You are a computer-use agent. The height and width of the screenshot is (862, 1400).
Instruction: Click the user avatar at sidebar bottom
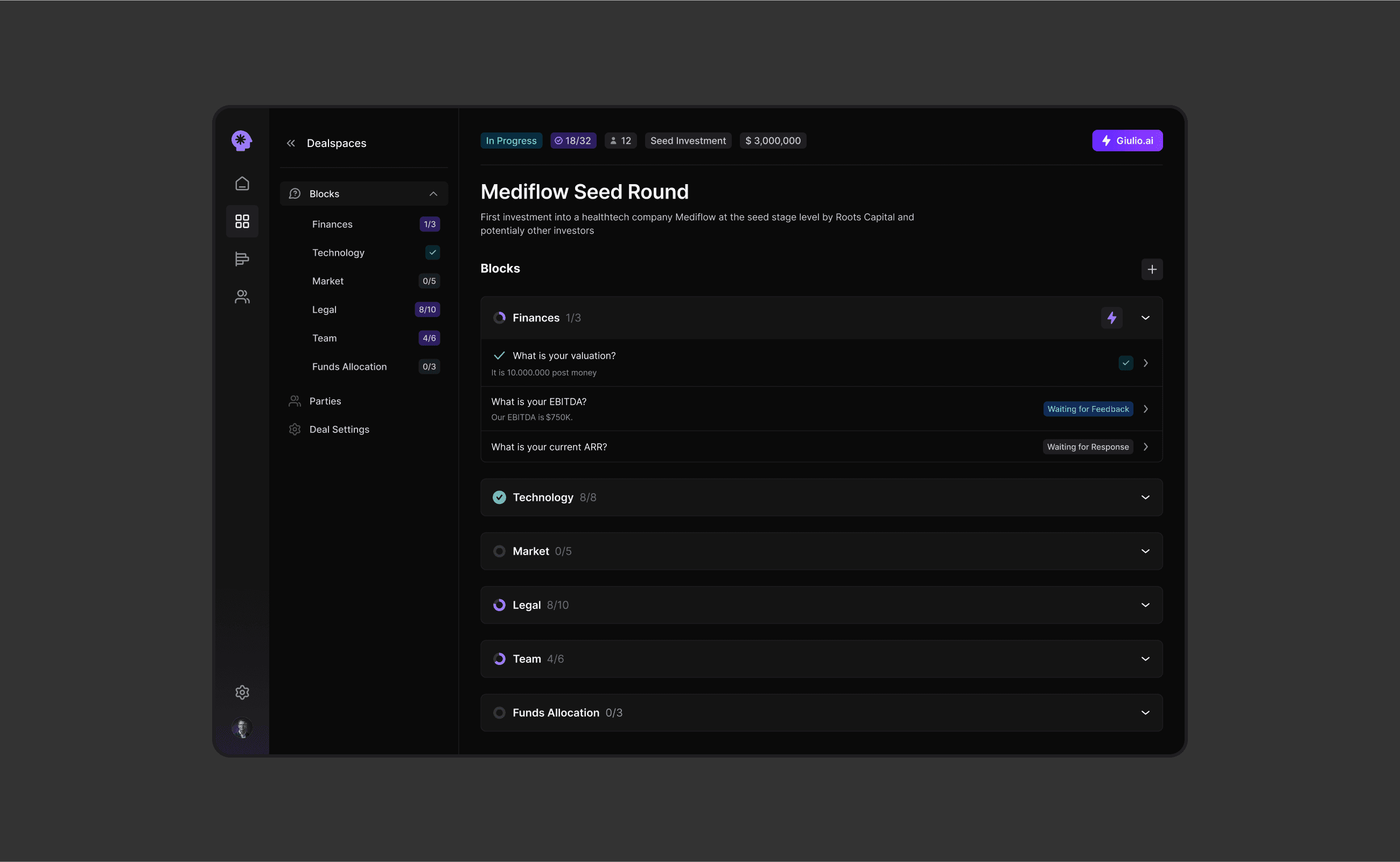(x=242, y=727)
